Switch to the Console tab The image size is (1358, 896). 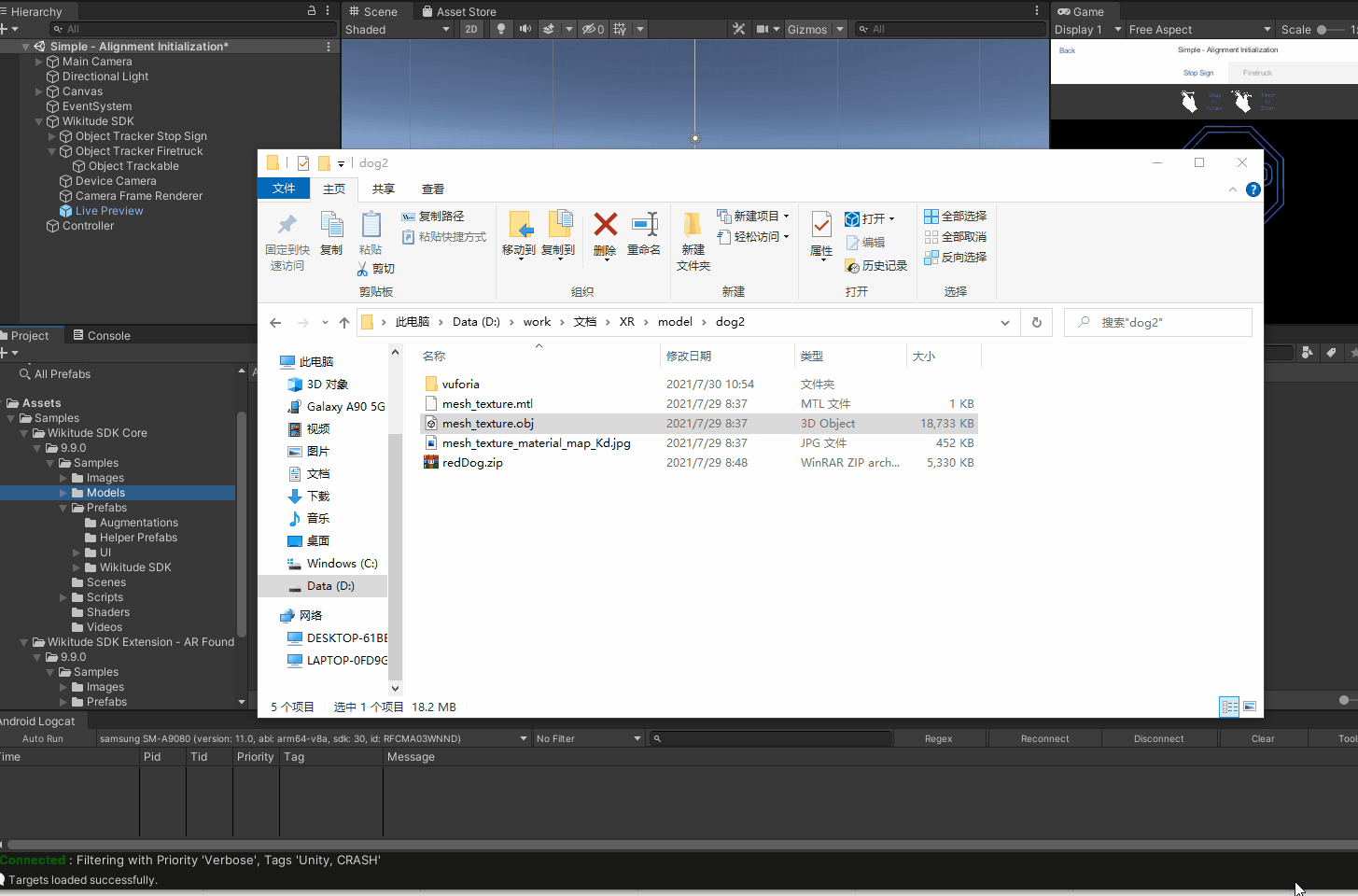tap(101, 335)
